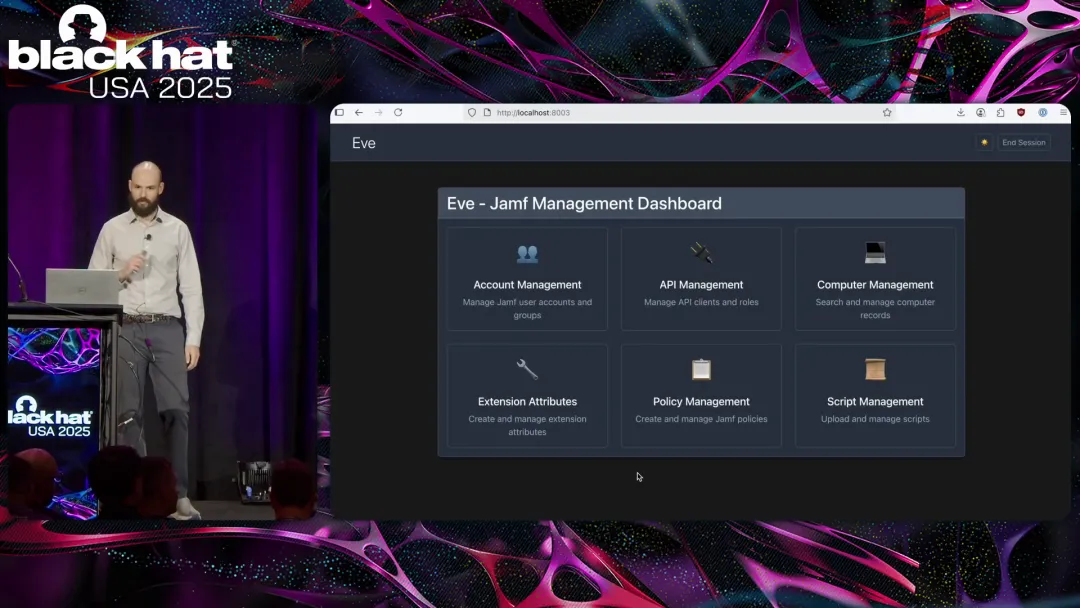The height and width of the screenshot is (608, 1080).
Task: Reload the page with the refresh icon
Action: coord(398,112)
